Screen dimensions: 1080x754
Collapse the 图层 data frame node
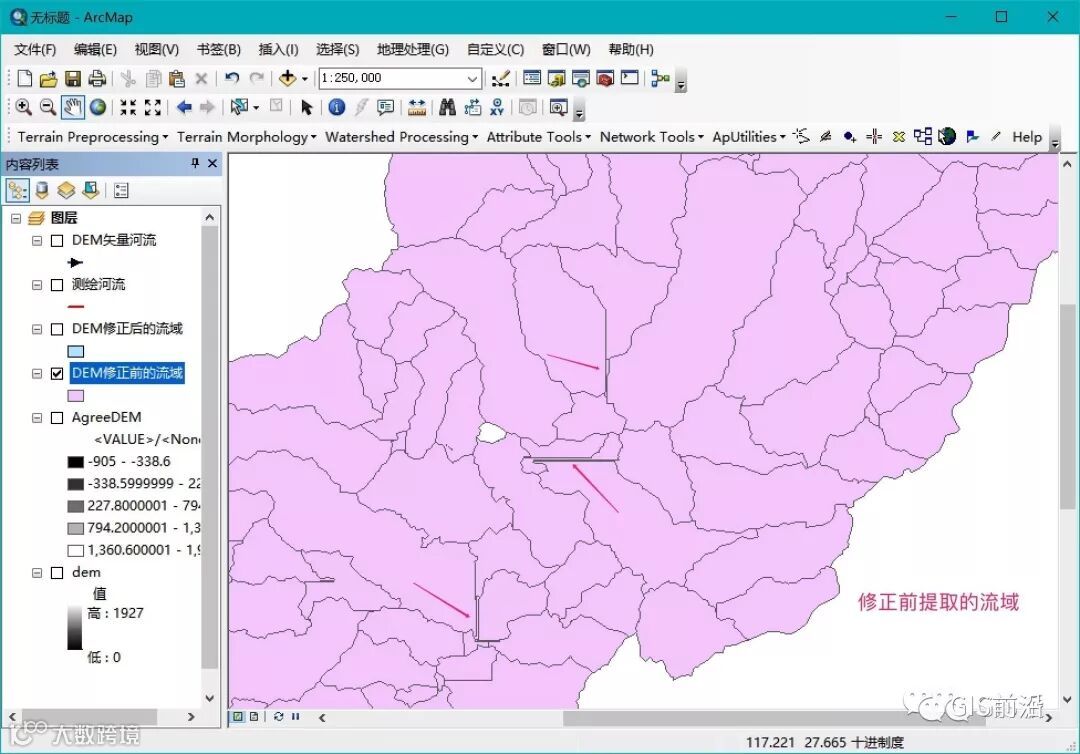pyautogui.click(x=16, y=218)
